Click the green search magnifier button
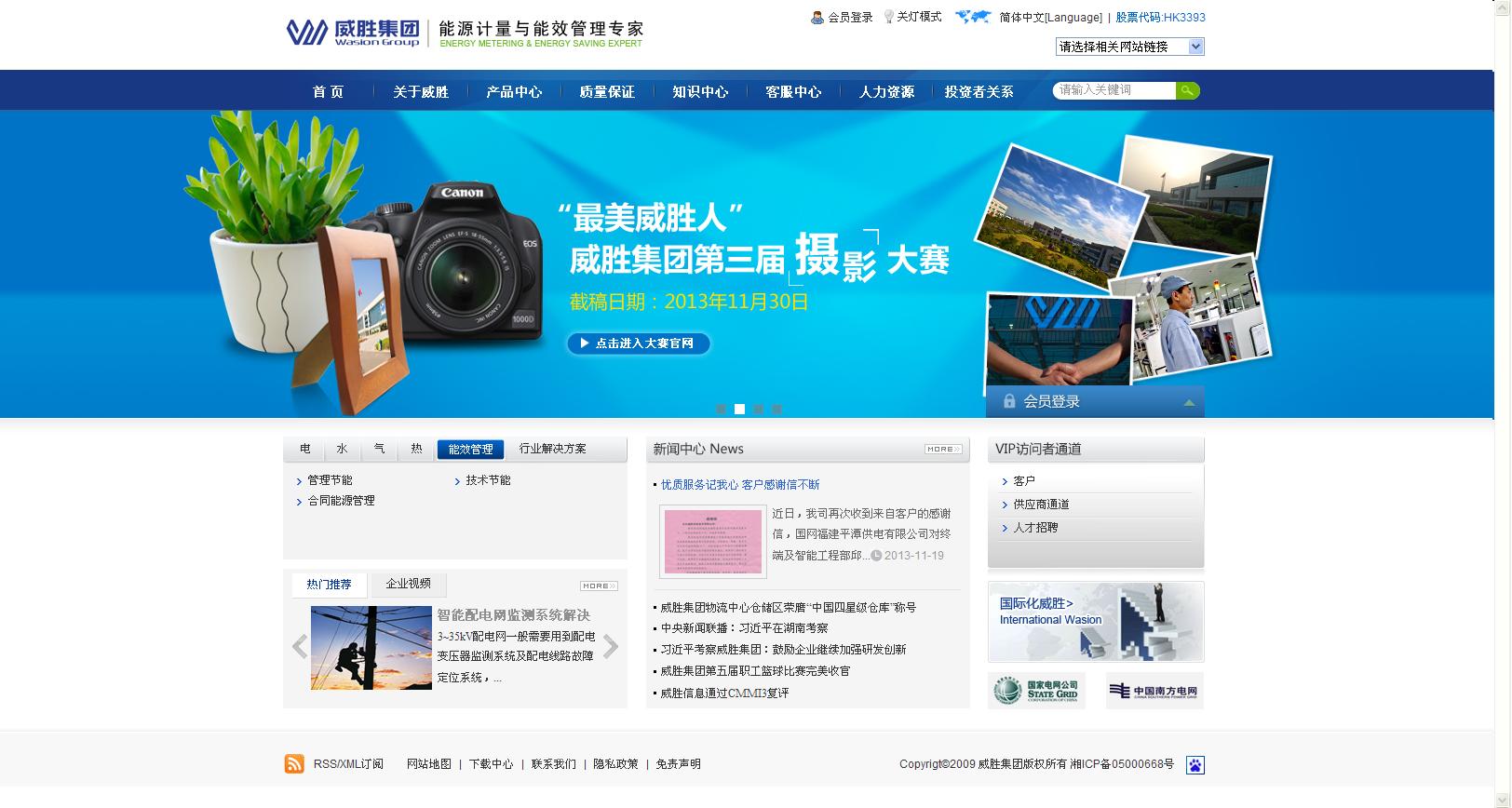1512x808 pixels. pyautogui.click(x=1188, y=90)
